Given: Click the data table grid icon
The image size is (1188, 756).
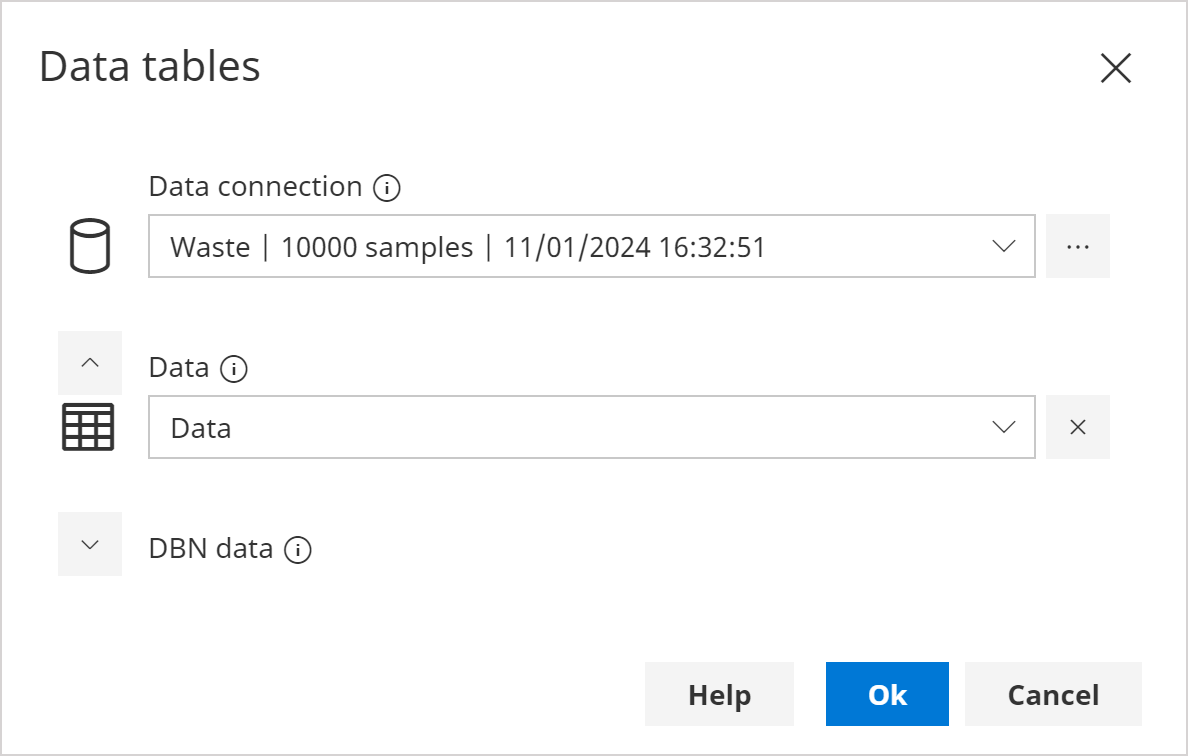Looking at the screenshot, I should (x=89, y=427).
